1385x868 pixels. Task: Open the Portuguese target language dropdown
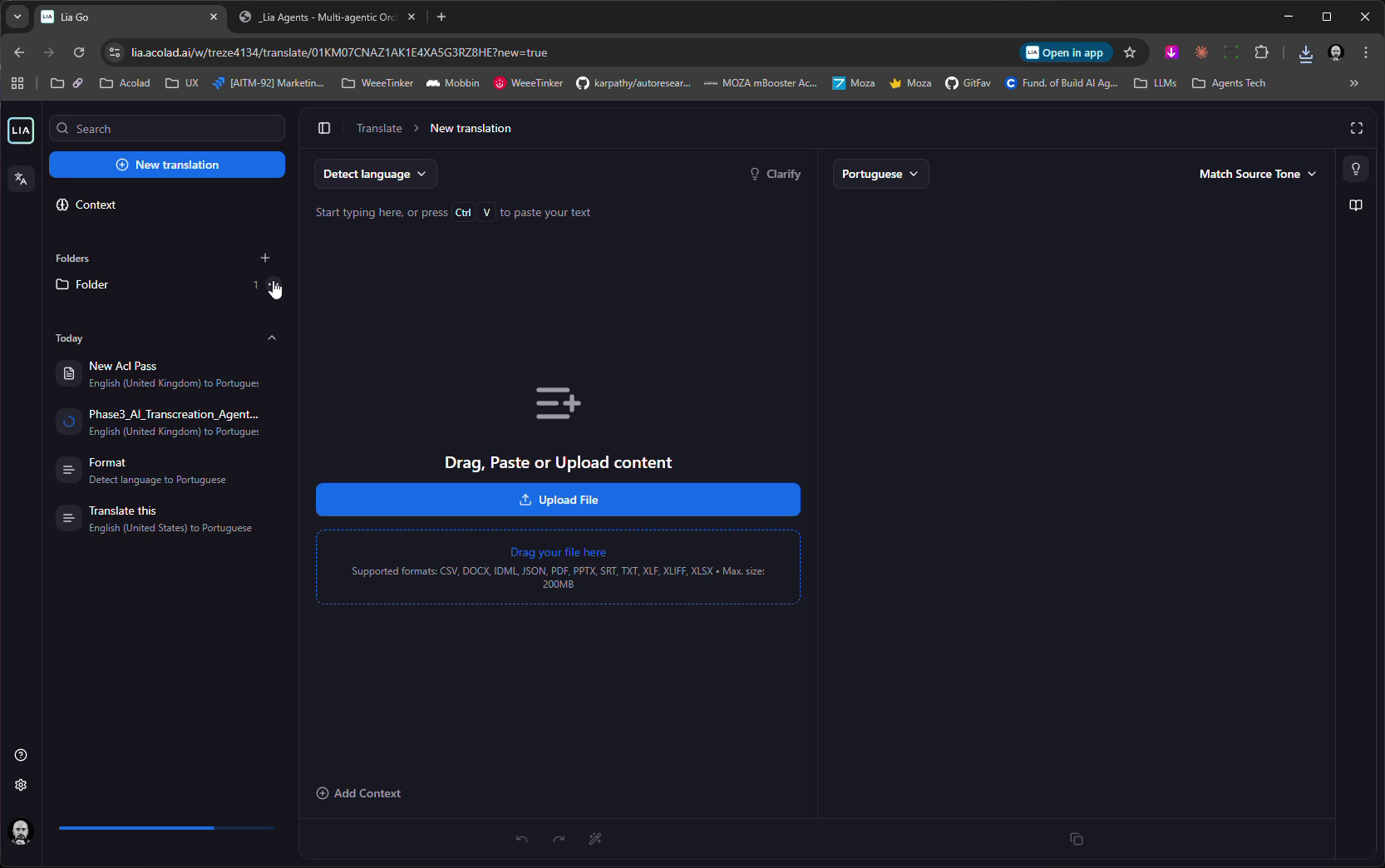tap(880, 174)
